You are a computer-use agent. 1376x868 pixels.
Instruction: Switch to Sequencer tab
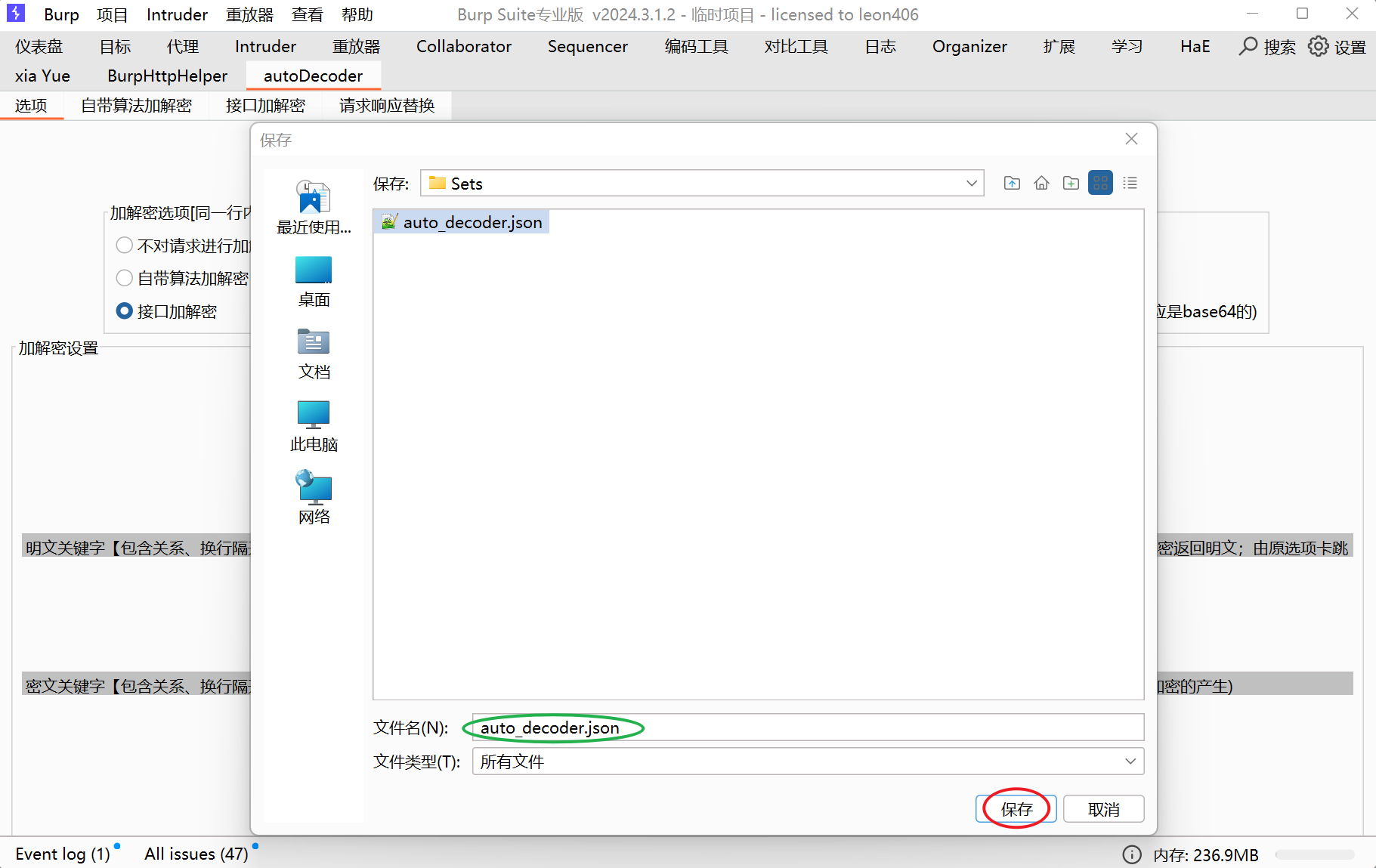[588, 47]
